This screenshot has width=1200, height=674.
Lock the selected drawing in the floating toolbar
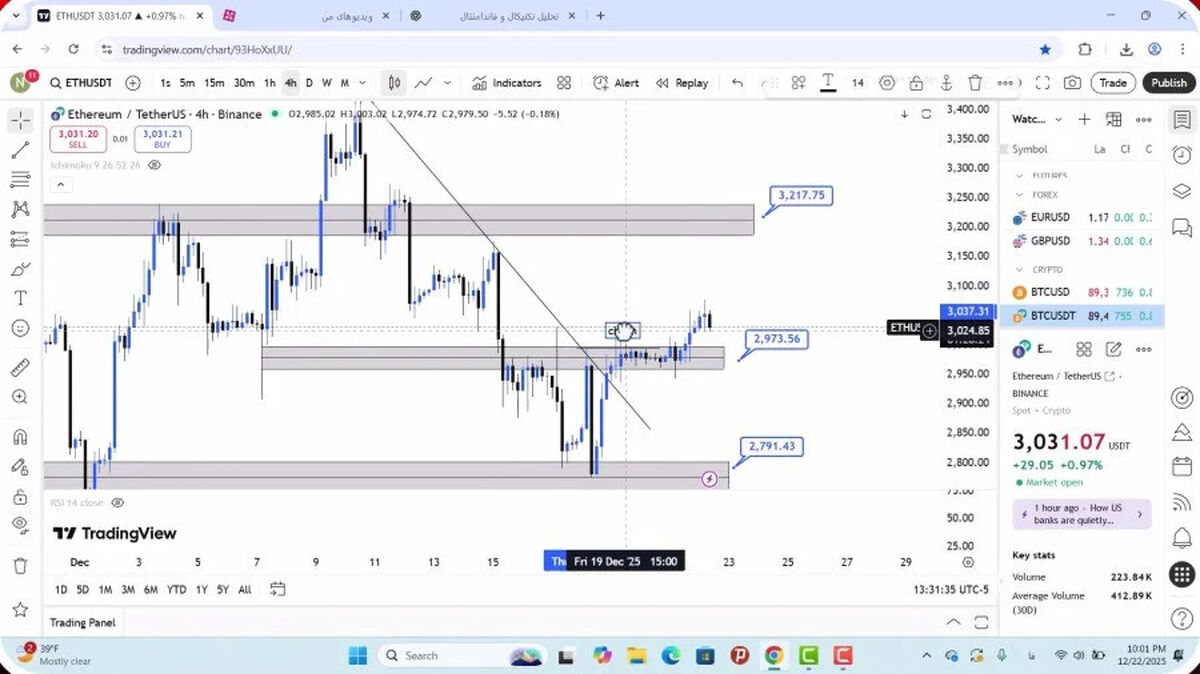click(916, 83)
